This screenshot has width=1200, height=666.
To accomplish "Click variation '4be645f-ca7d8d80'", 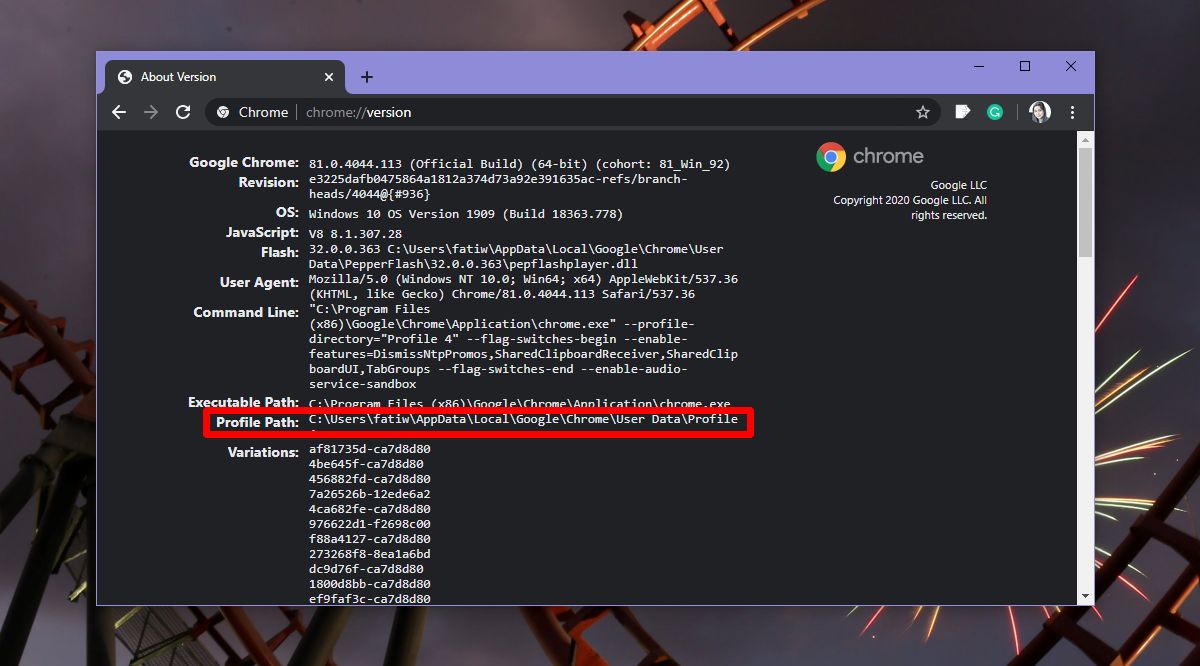I will (366, 464).
